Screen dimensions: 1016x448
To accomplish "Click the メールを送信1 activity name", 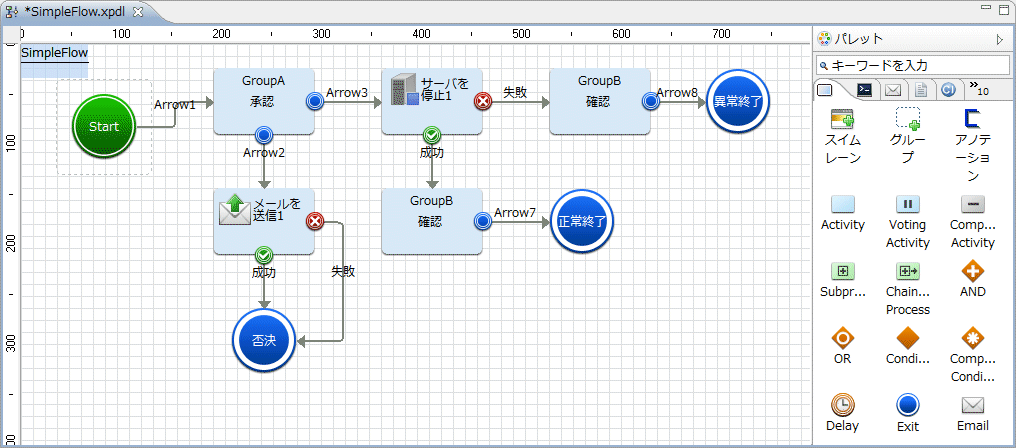I will (x=277, y=209).
